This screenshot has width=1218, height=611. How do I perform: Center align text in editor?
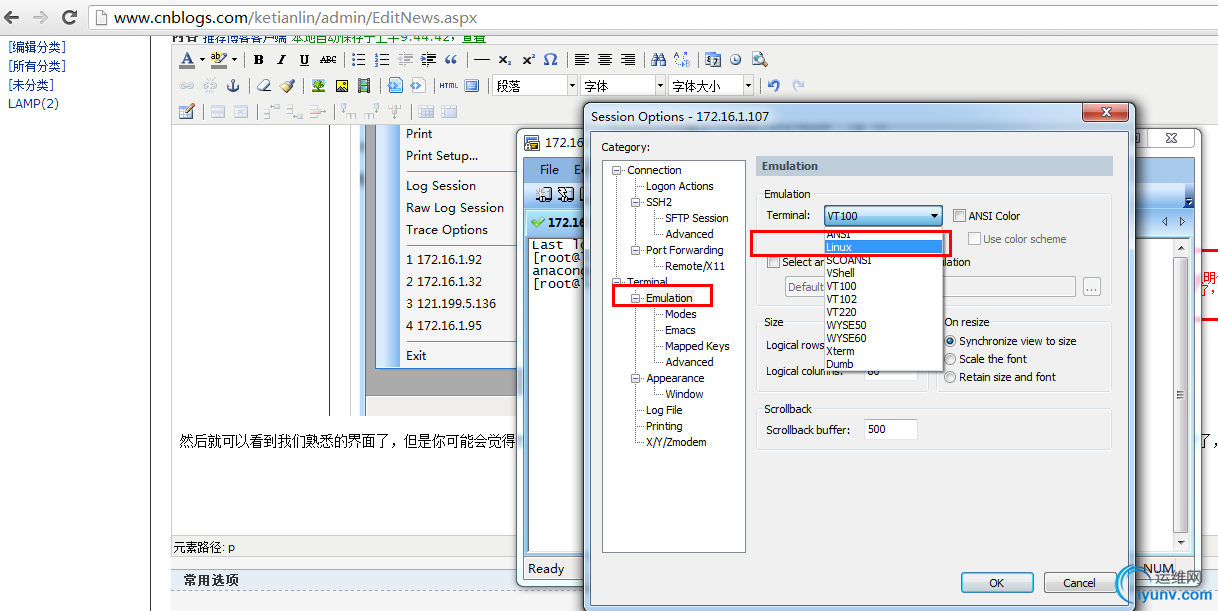(x=604, y=60)
